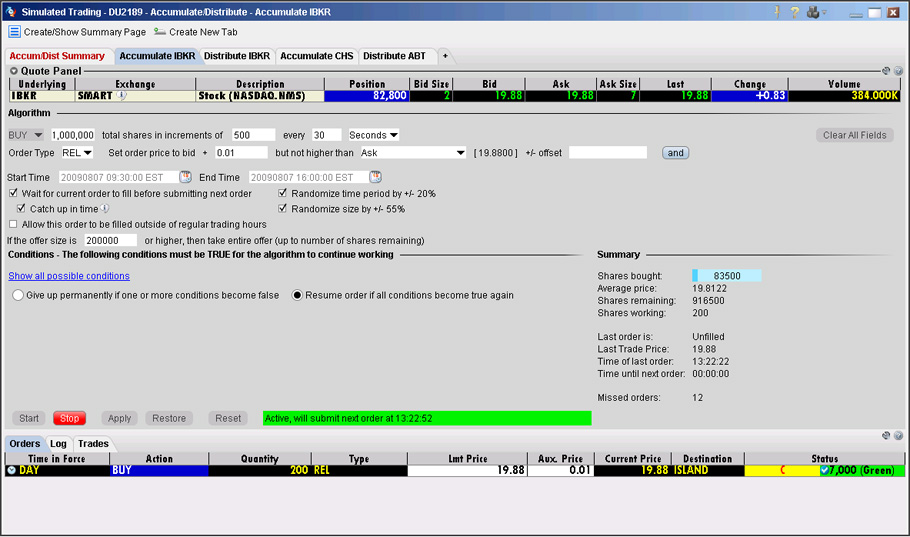The height and width of the screenshot is (537, 910).
Task: Open the End Time calendar picker
Action: 375,176
